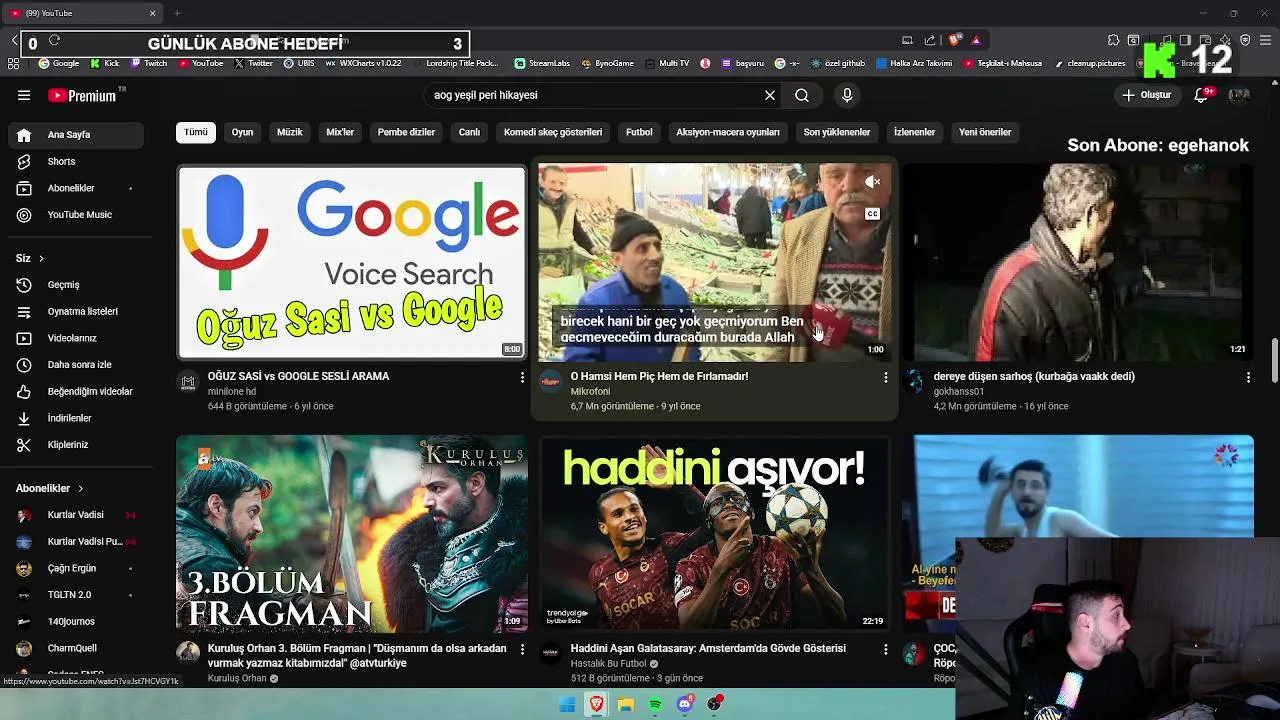Select Aksiyon-macera oyunları chip
Image resolution: width=1280 pixels, height=720 pixels.
728,132
